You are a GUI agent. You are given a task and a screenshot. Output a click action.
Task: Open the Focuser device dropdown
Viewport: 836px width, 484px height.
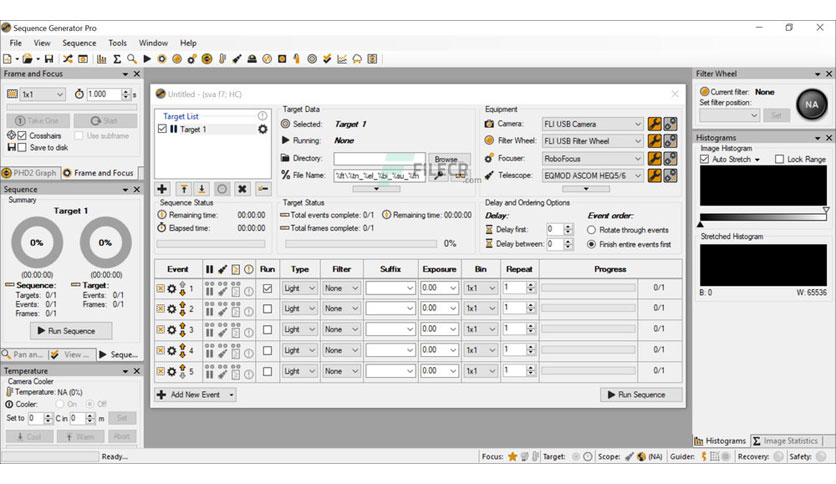[592, 158]
